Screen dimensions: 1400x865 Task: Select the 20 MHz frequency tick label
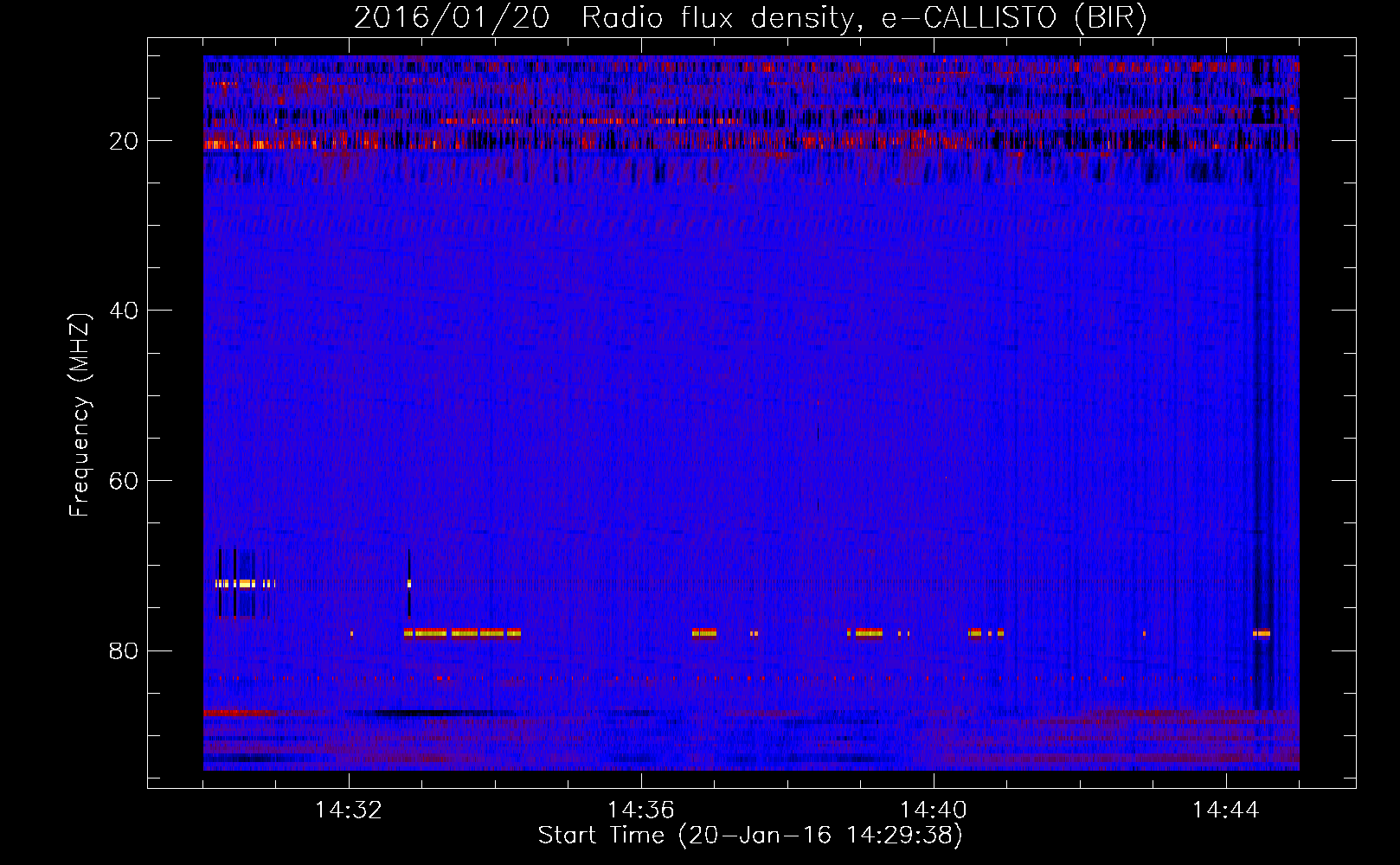coord(124,141)
